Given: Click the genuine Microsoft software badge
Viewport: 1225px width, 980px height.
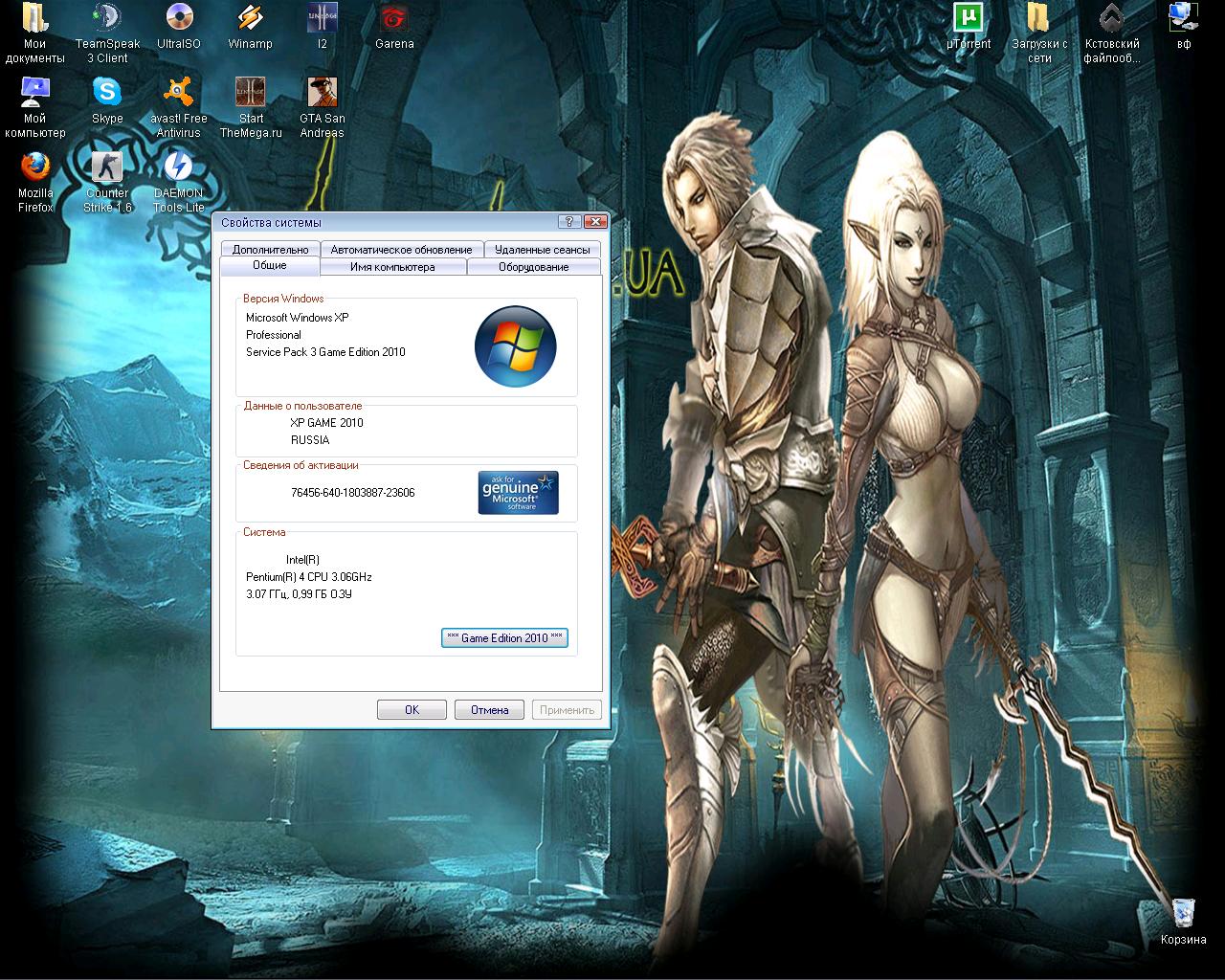Looking at the screenshot, I should point(518,493).
